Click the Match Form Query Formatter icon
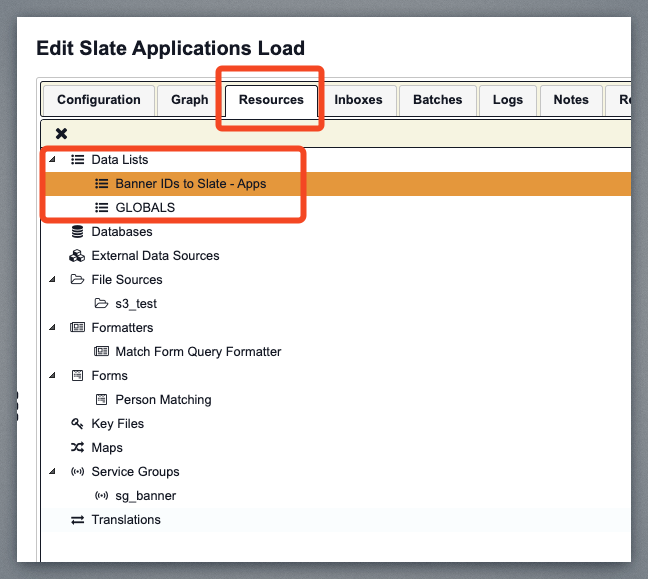Image resolution: width=648 pixels, height=579 pixels. tap(101, 351)
